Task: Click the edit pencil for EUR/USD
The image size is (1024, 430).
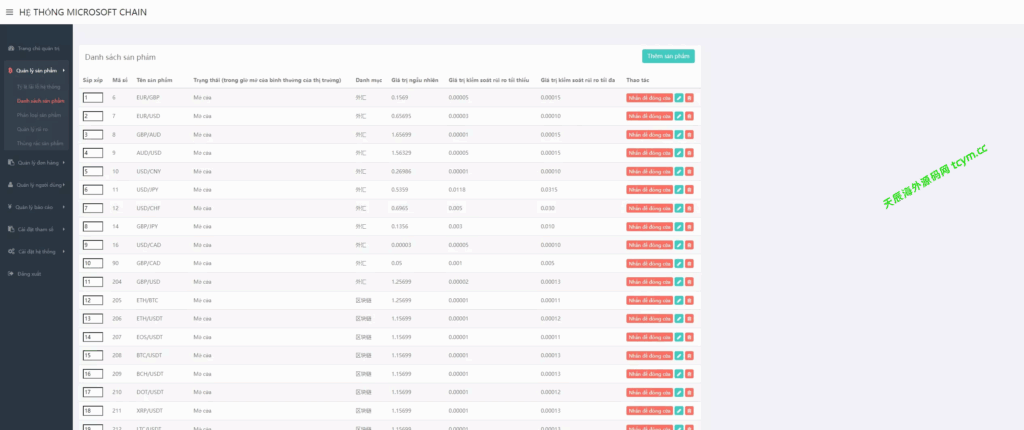Action: [679, 116]
